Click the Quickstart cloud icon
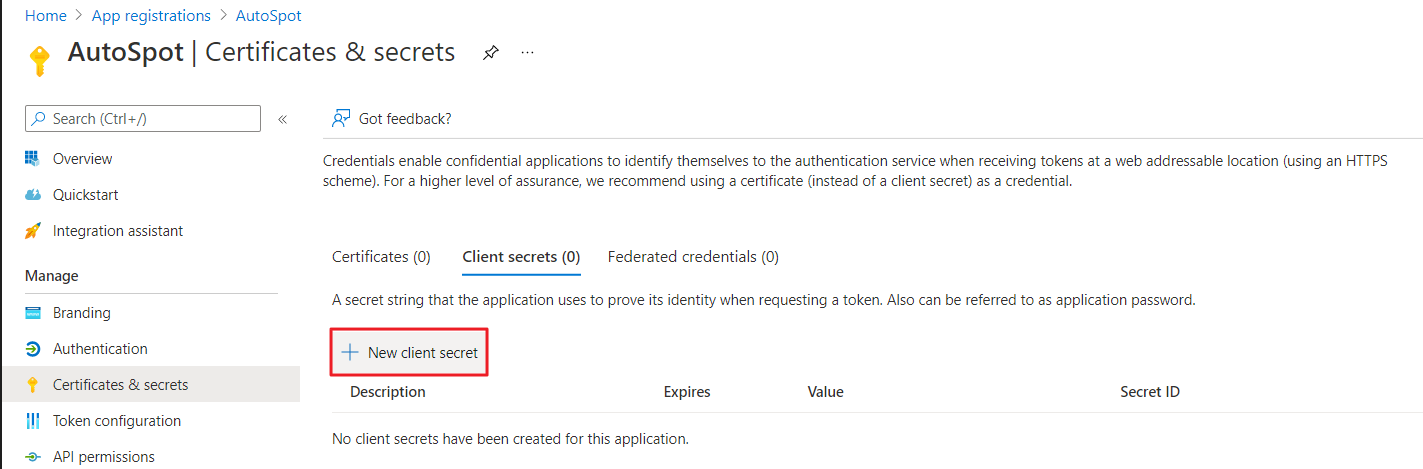The height and width of the screenshot is (469, 1423). pyautogui.click(x=33, y=195)
